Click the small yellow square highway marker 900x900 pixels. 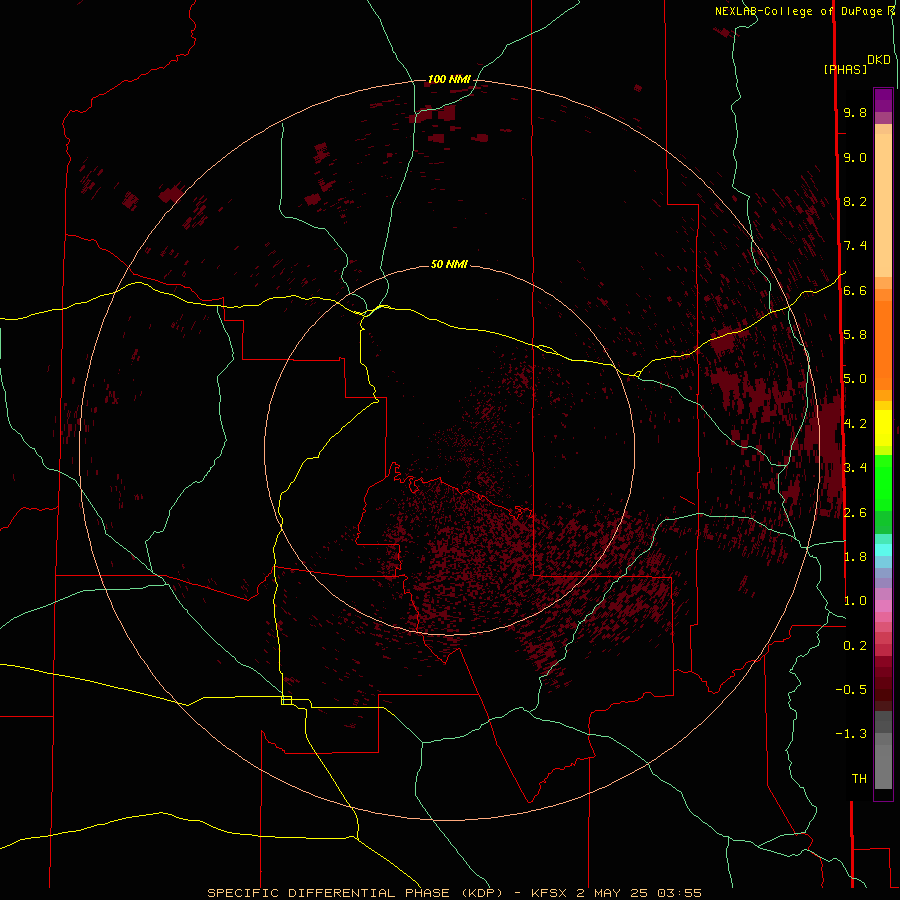[286, 700]
